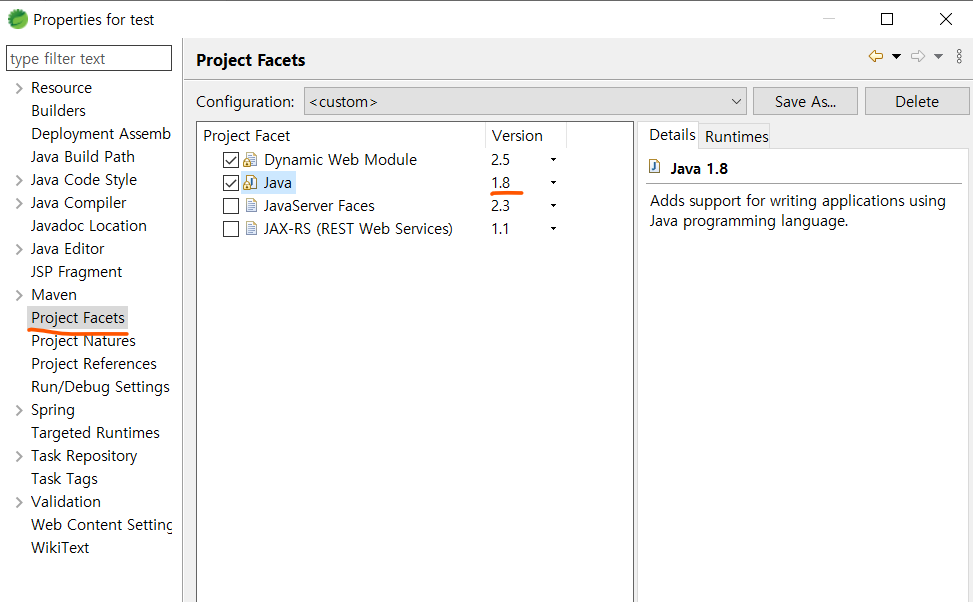Open Project References page
973x602 pixels.
pyautogui.click(x=94, y=364)
